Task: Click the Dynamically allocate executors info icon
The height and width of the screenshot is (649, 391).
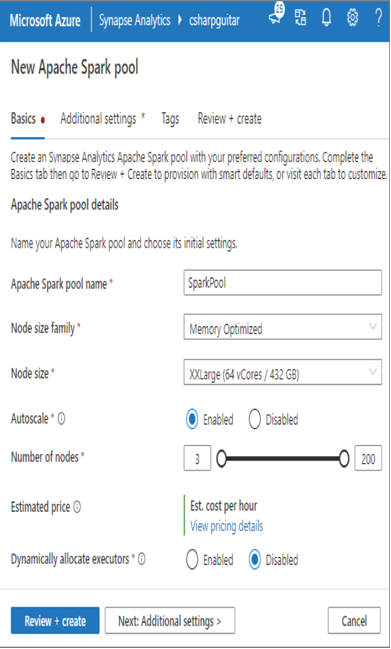Action: click(x=142, y=559)
